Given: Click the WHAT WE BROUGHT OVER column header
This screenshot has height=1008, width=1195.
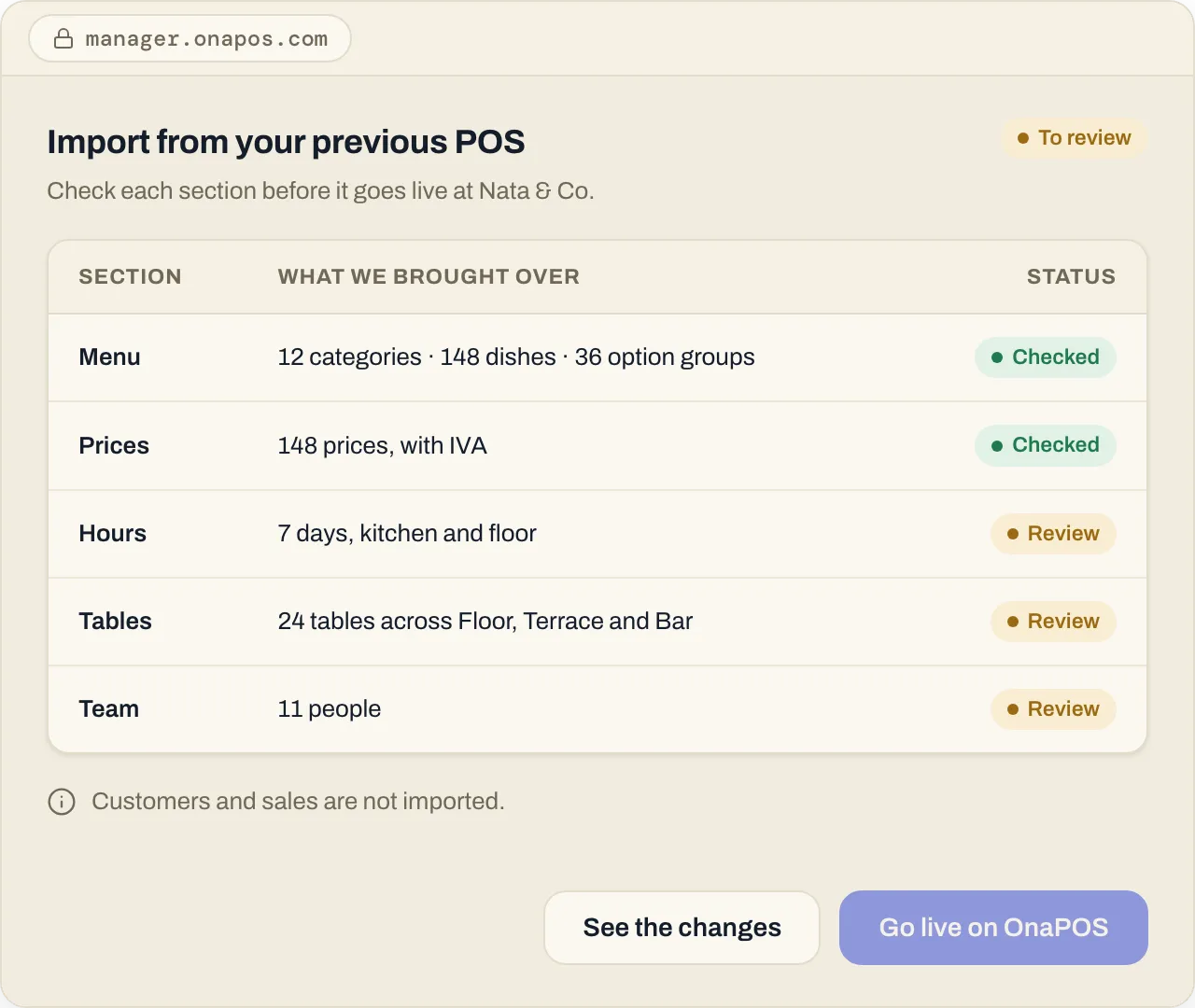Looking at the screenshot, I should 429,277.
